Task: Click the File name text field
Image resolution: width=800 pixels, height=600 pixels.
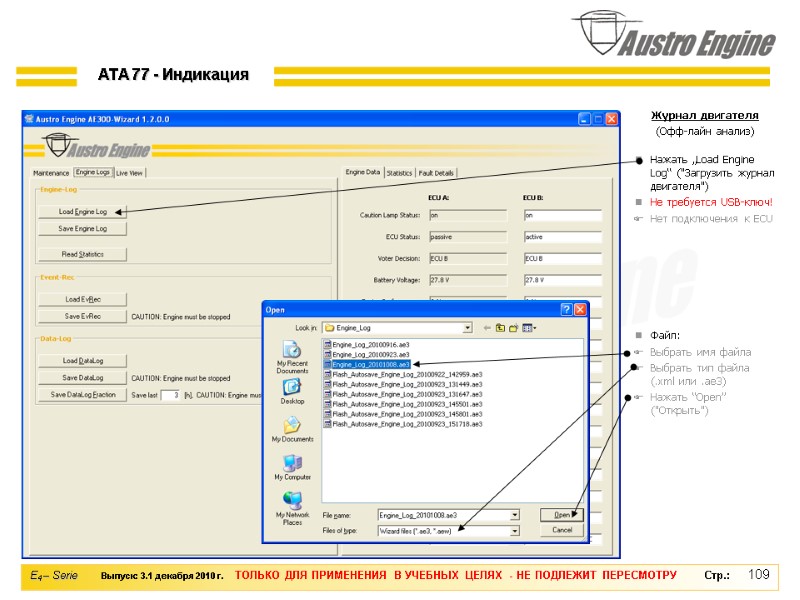Action: coord(444,515)
